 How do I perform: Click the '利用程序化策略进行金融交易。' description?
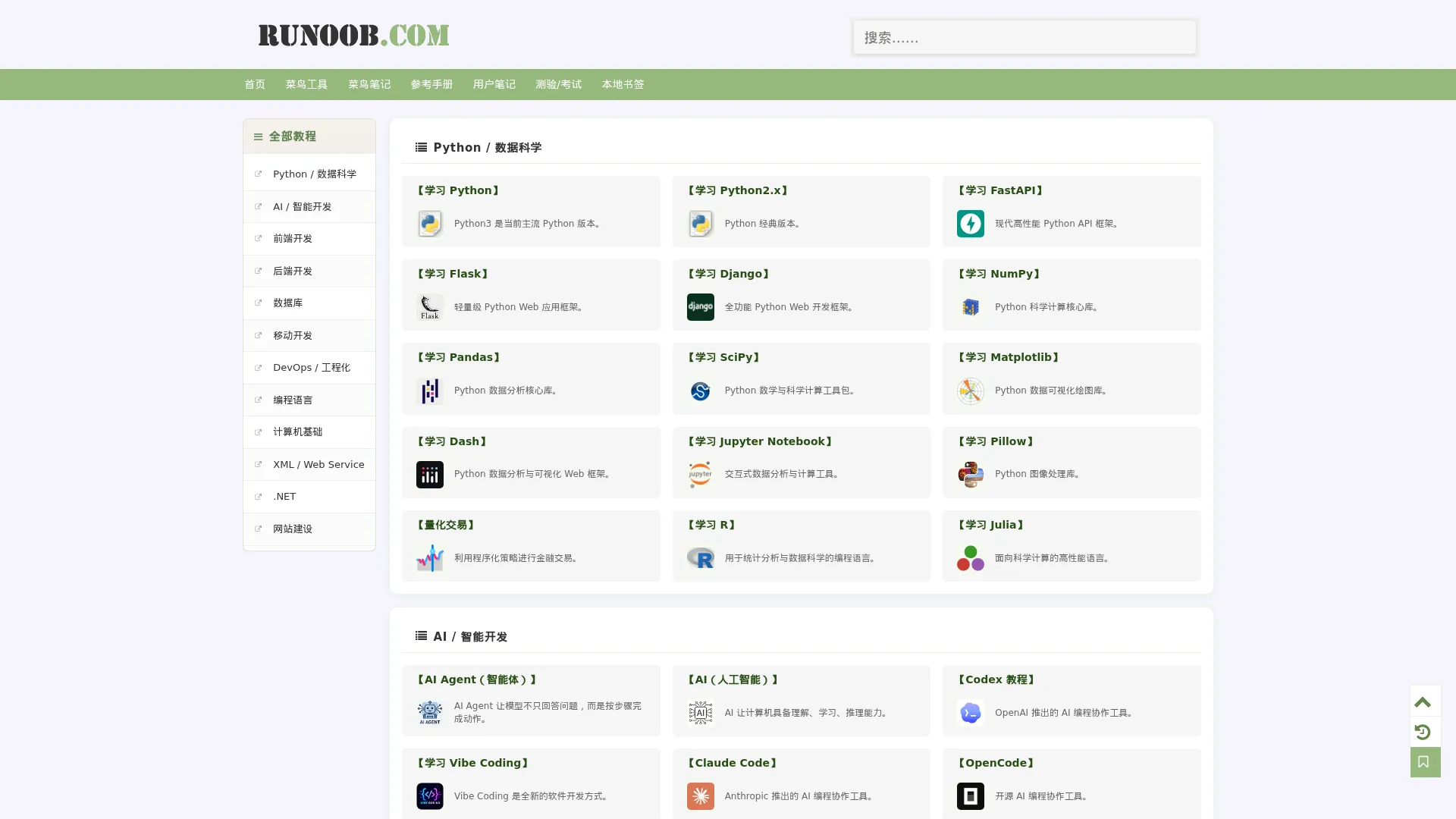517,558
